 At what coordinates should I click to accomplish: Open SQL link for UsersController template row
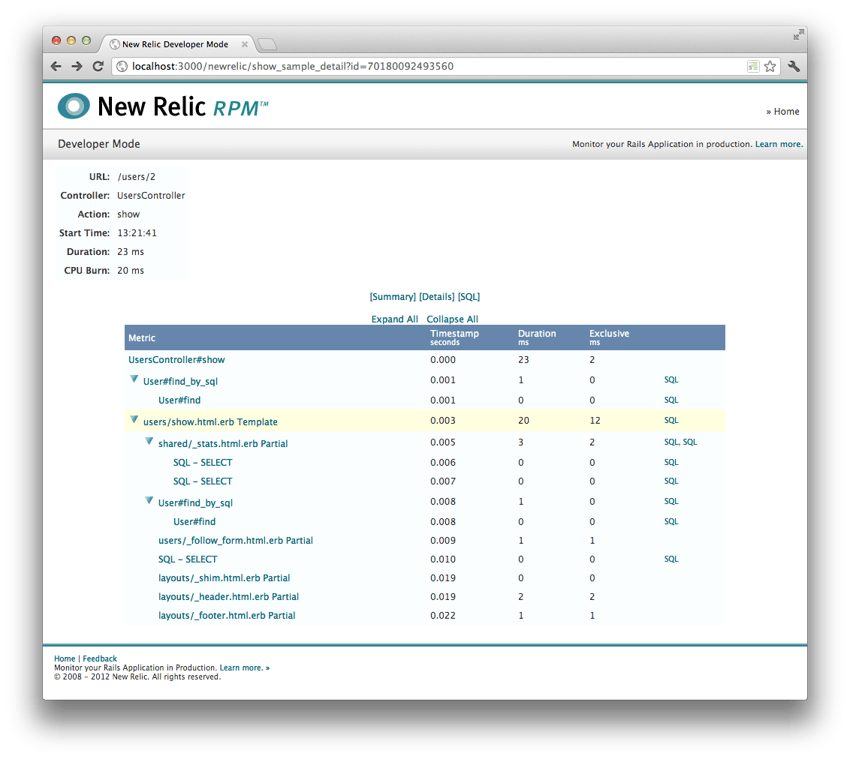(x=671, y=421)
